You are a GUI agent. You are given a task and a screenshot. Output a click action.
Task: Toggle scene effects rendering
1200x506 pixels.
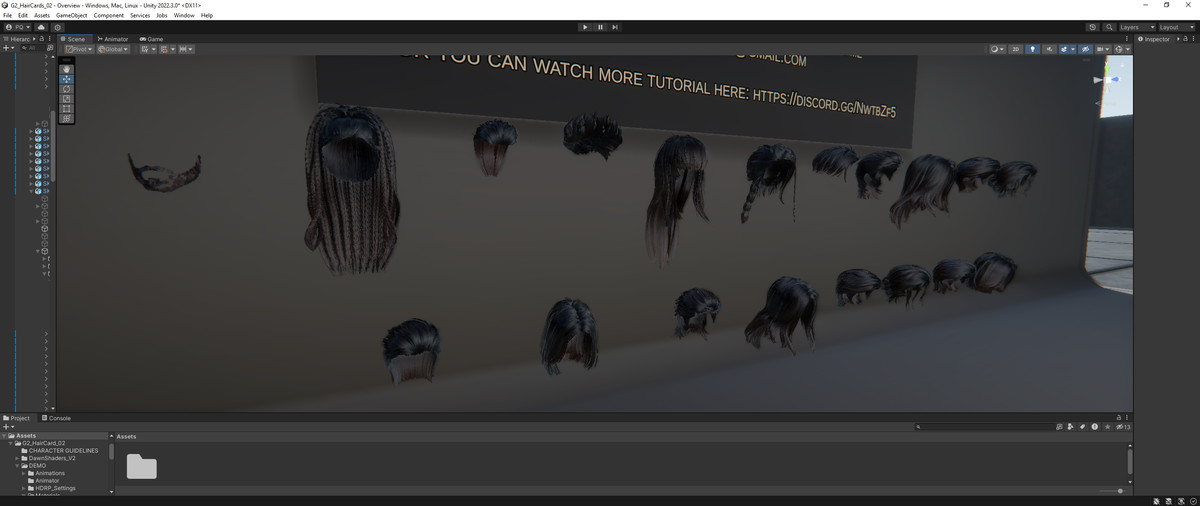(x=1063, y=49)
